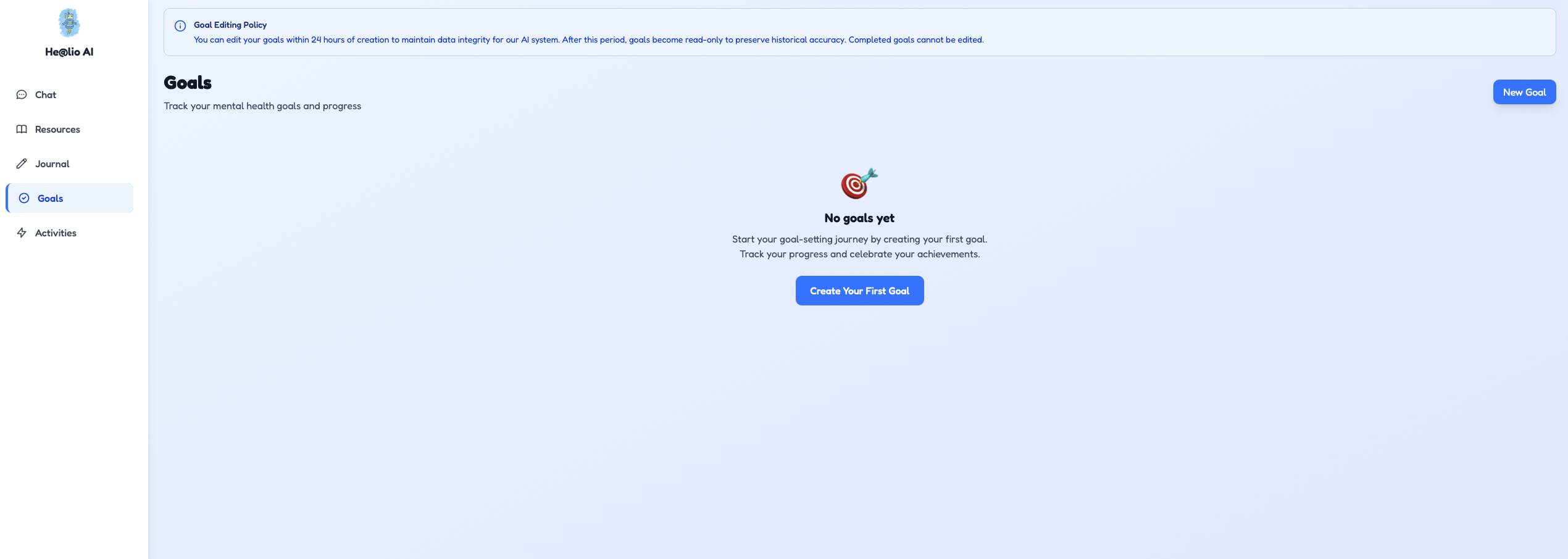Image resolution: width=1568 pixels, height=559 pixels.
Task: Click the He@lio AI brand name
Action: click(x=69, y=52)
